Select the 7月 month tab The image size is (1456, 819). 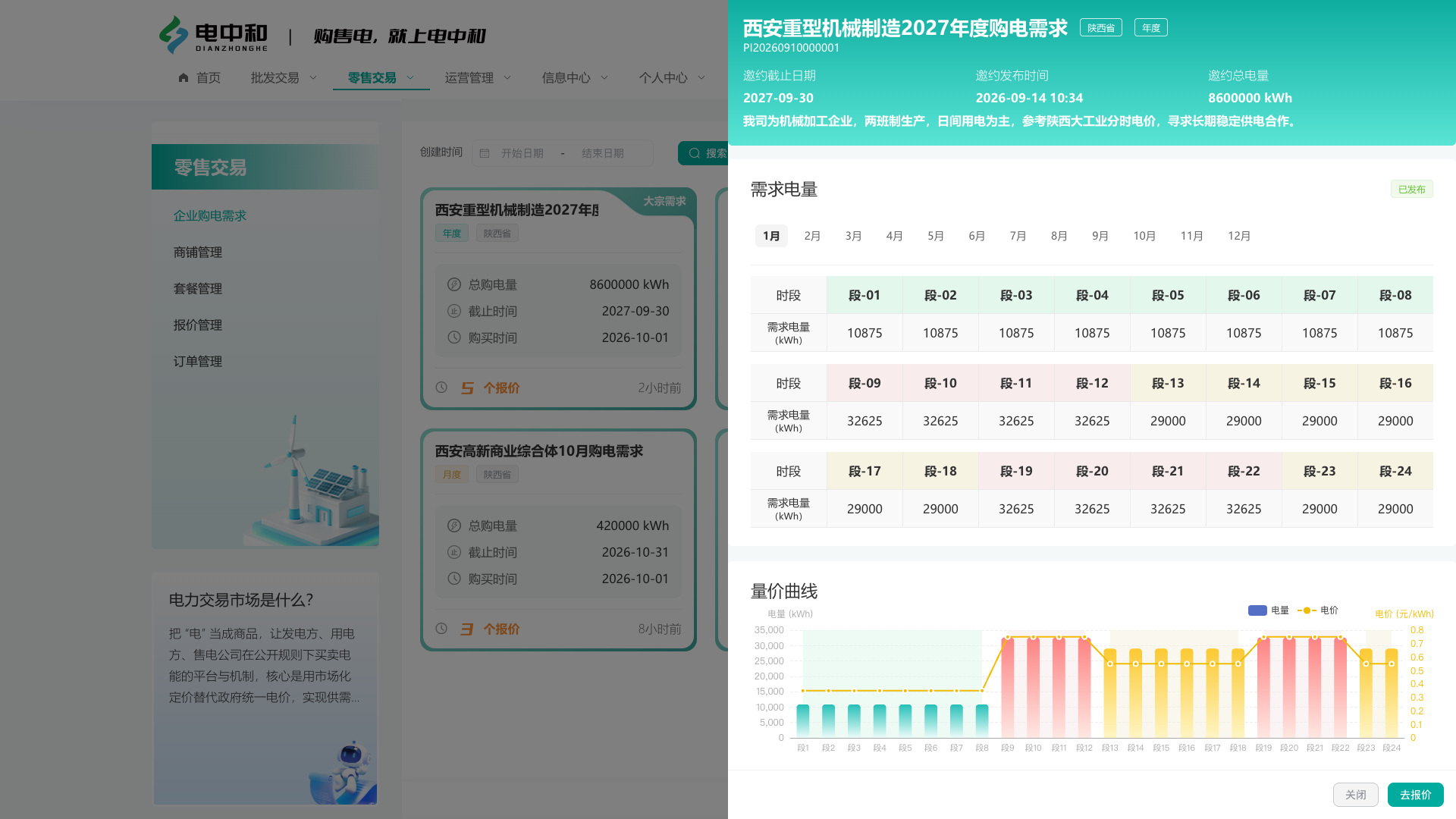1018,236
